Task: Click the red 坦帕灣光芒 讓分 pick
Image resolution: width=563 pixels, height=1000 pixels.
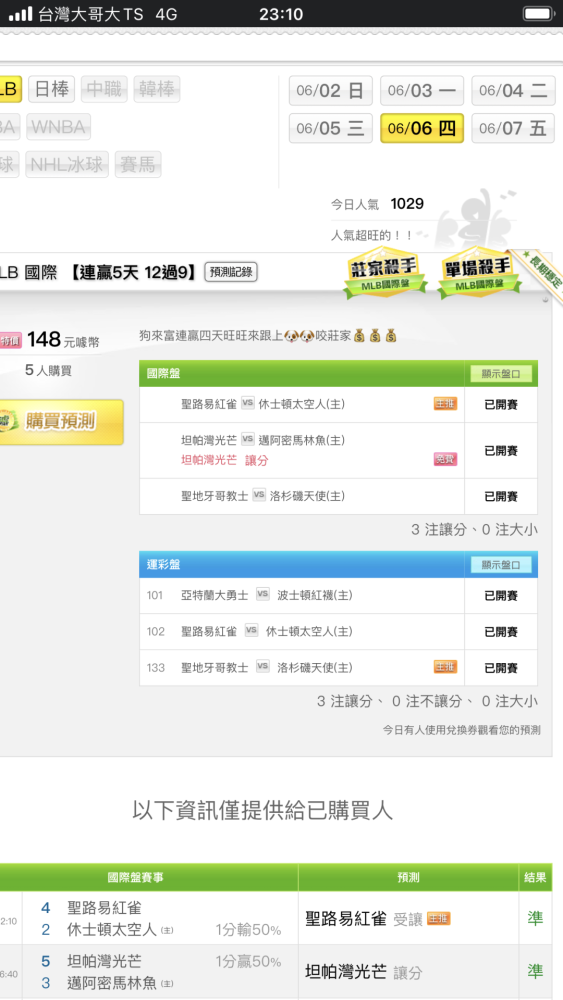Action: [x=224, y=460]
